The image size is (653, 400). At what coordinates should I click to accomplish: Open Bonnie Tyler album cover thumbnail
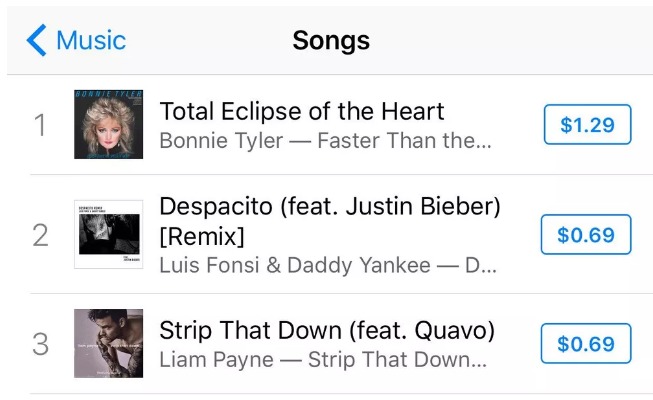coord(108,124)
